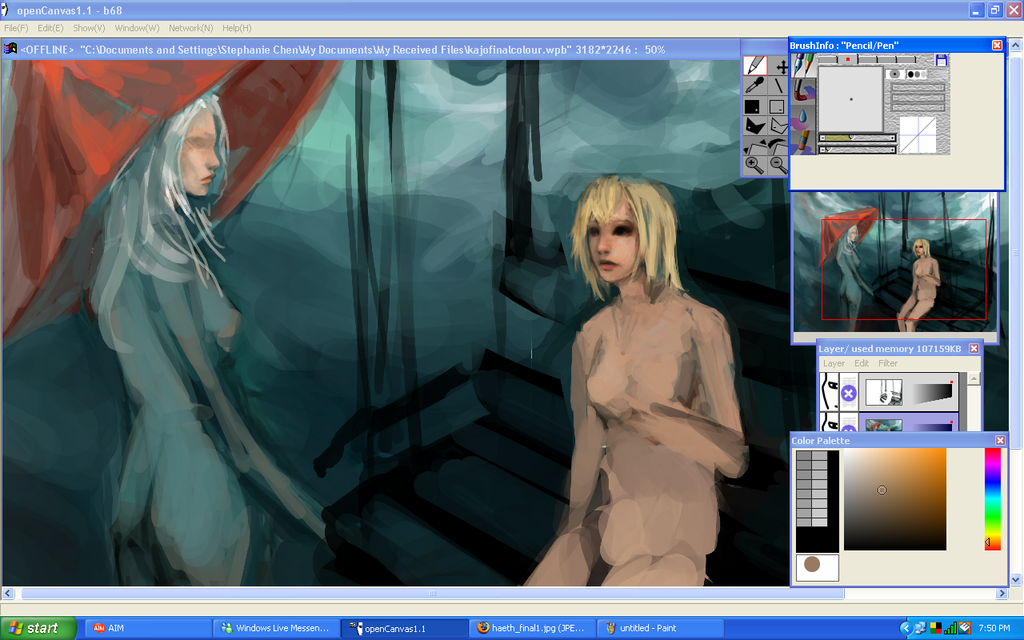1024x640 pixels.
Task: Click the canvas horizontal scroll left arrow
Action: pyautogui.click(x=8, y=593)
